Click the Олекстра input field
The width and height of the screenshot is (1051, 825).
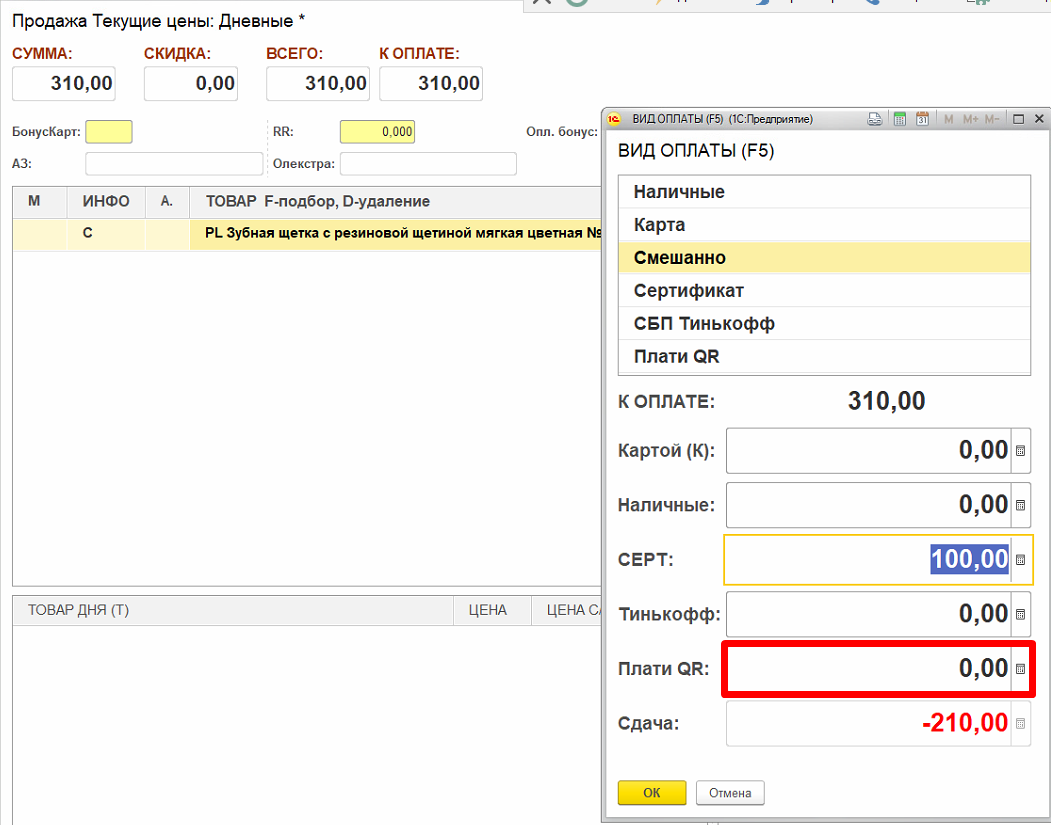428,164
